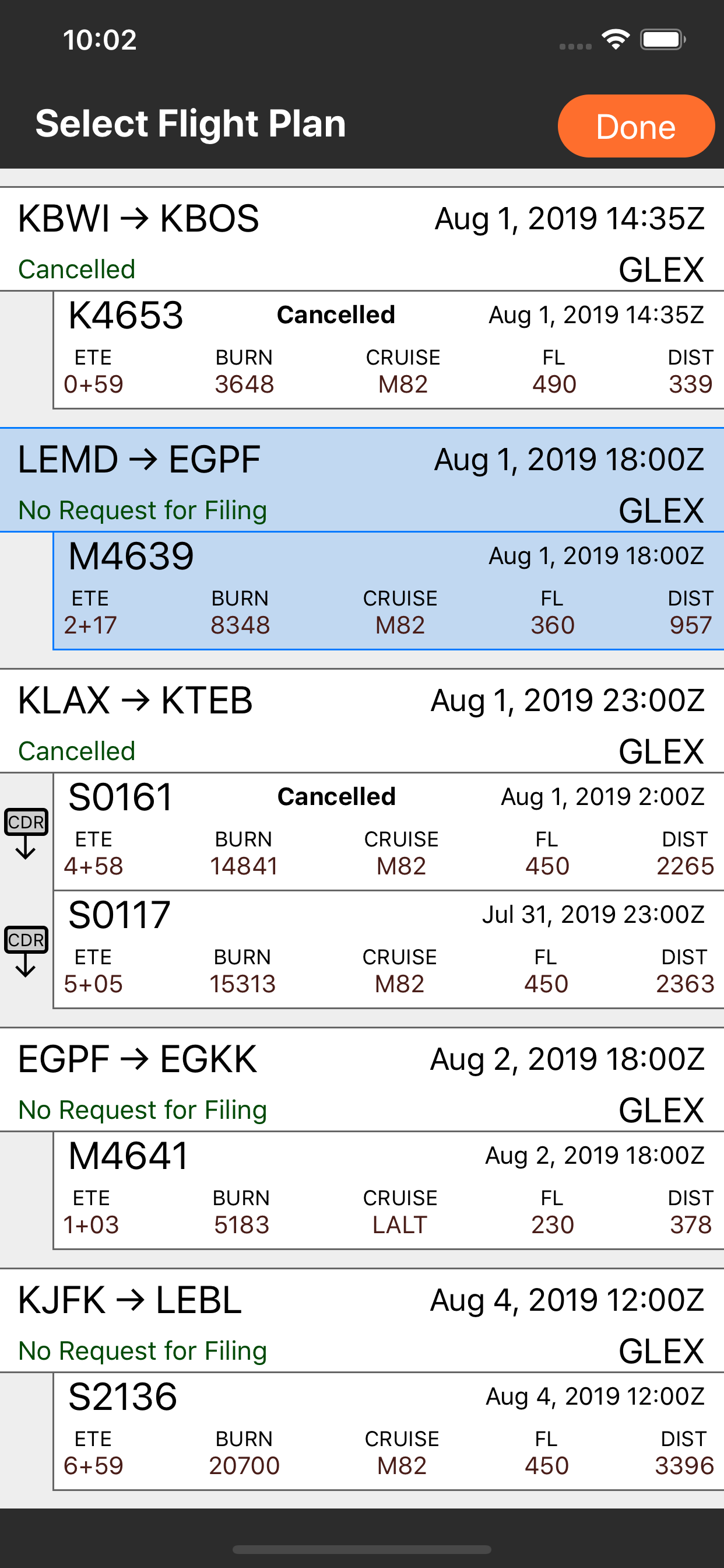The height and width of the screenshot is (1568, 724).
Task: Tap the cellular signal dots indicator
Action: (575, 46)
